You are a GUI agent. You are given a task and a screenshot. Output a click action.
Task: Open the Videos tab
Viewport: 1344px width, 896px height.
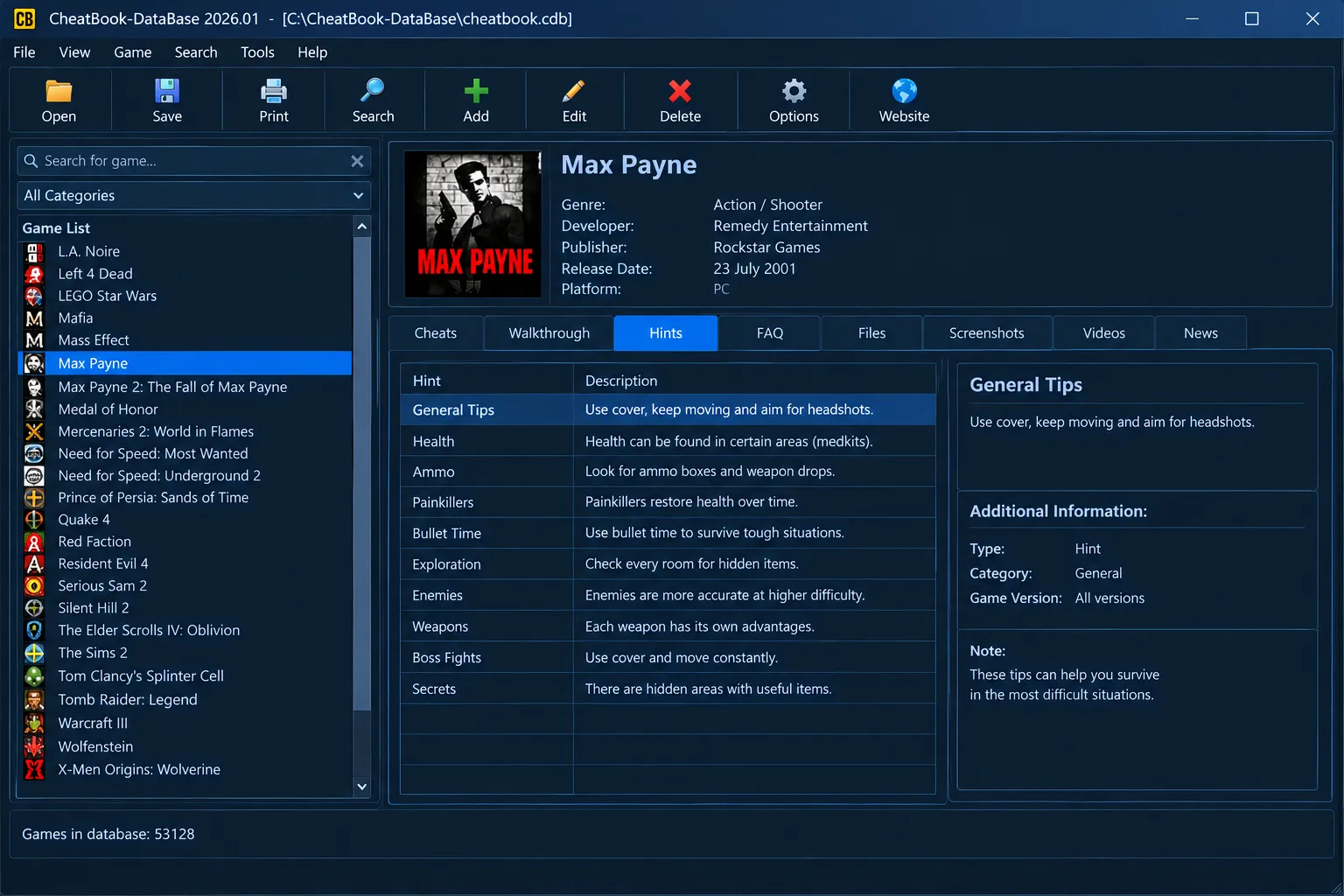pos(1104,333)
